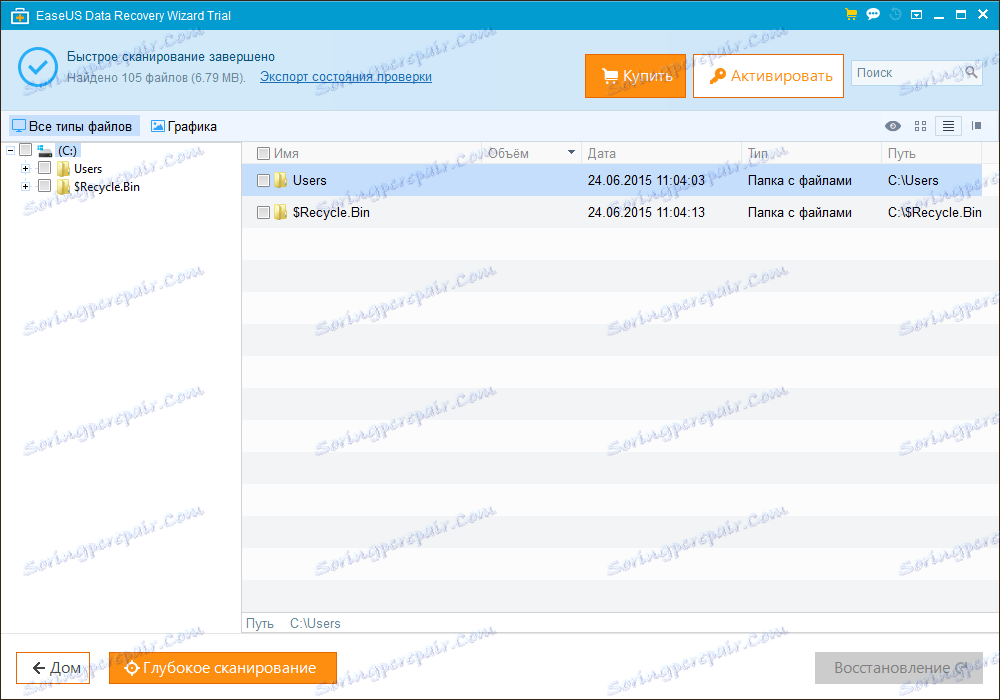Tick the $Recycle.Bin row checkbox in list
This screenshot has height=700, width=1000.
263,212
